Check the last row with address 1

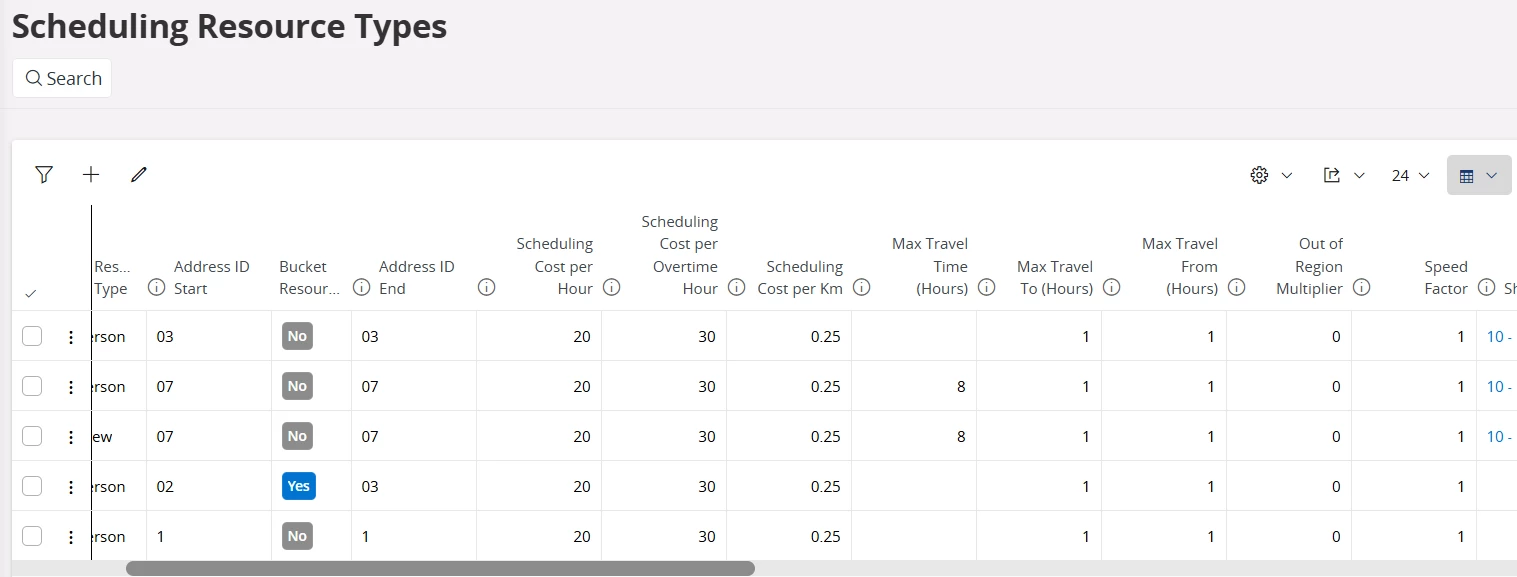(x=32, y=536)
